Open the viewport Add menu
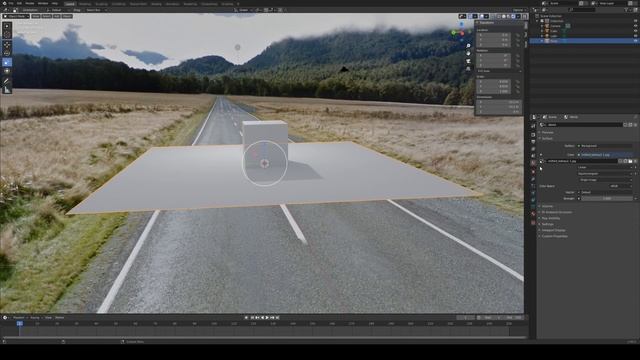The width and height of the screenshot is (640, 360). coord(57,16)
